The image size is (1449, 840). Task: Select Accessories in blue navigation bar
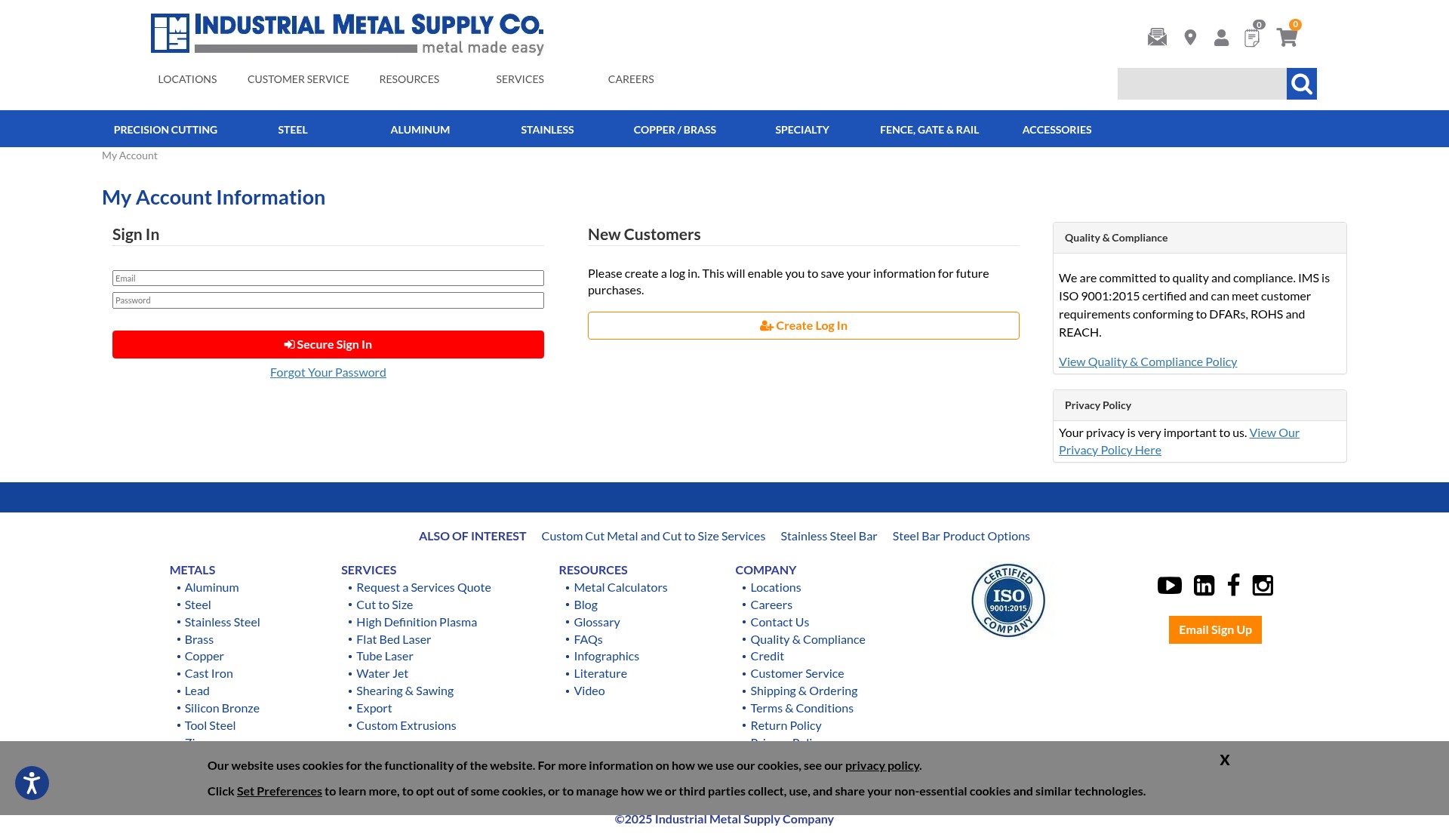[x=1057, y=130]
